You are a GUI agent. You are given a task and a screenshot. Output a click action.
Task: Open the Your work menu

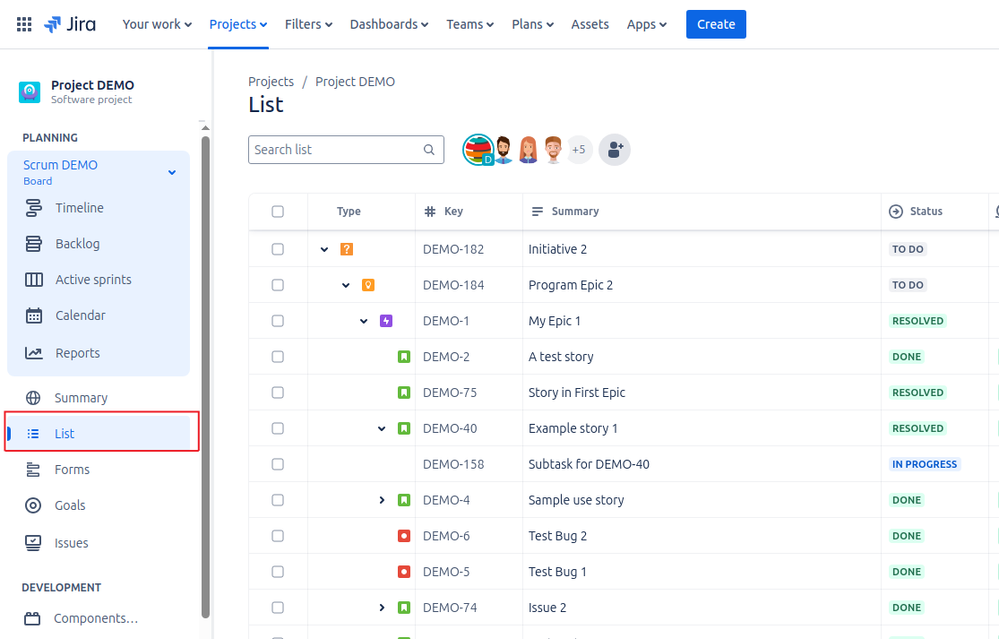click(x=157, y=24)
